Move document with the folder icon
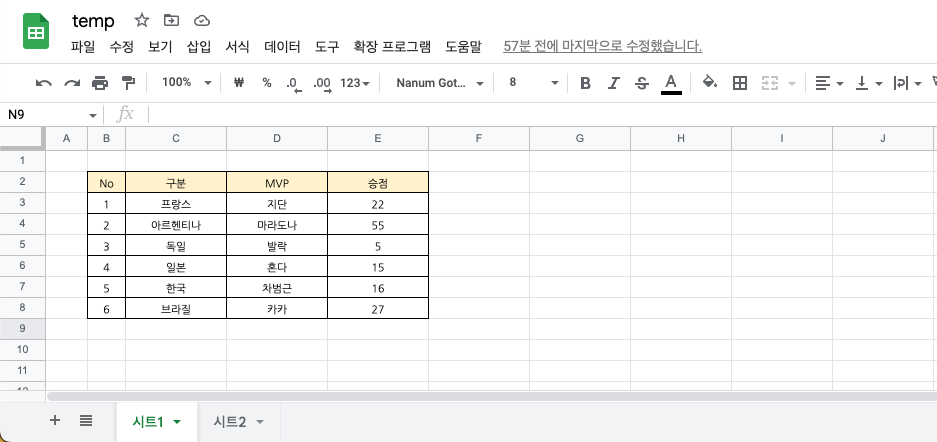The image size is (937, 442). (172, 20)
